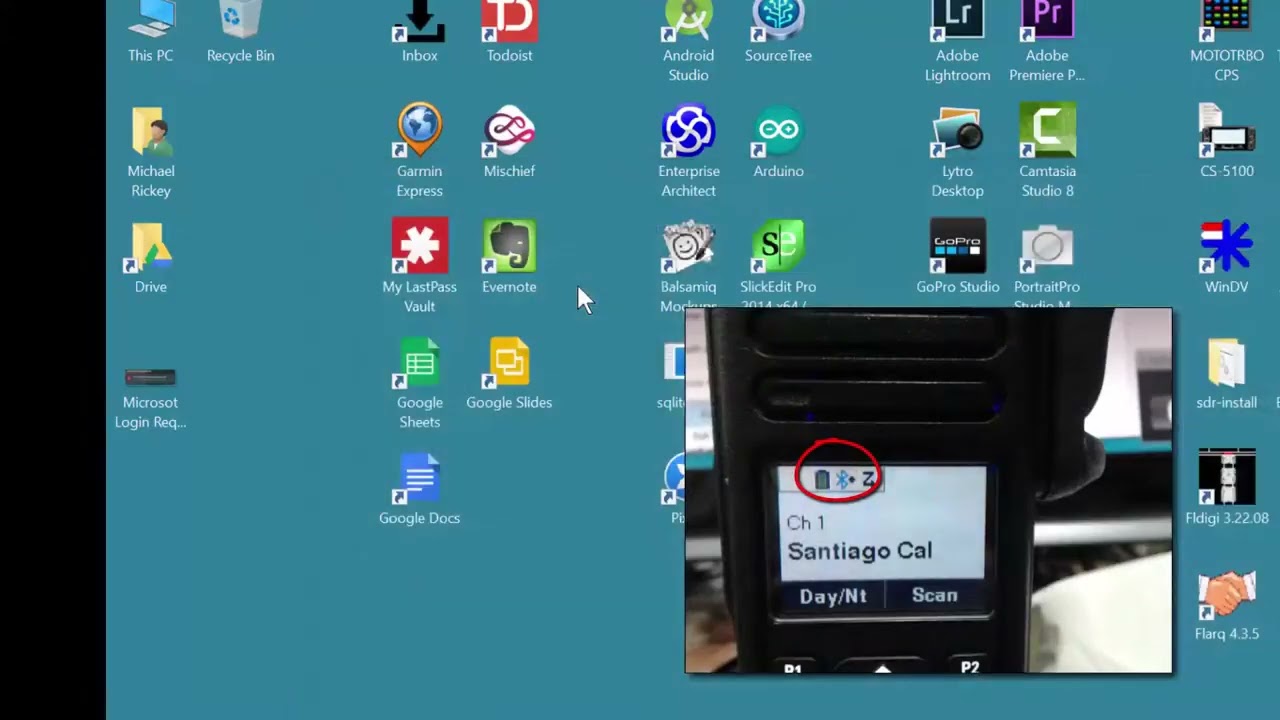Open Google Slides shortcut
The image size is (1280, 720).
(509, 374)
